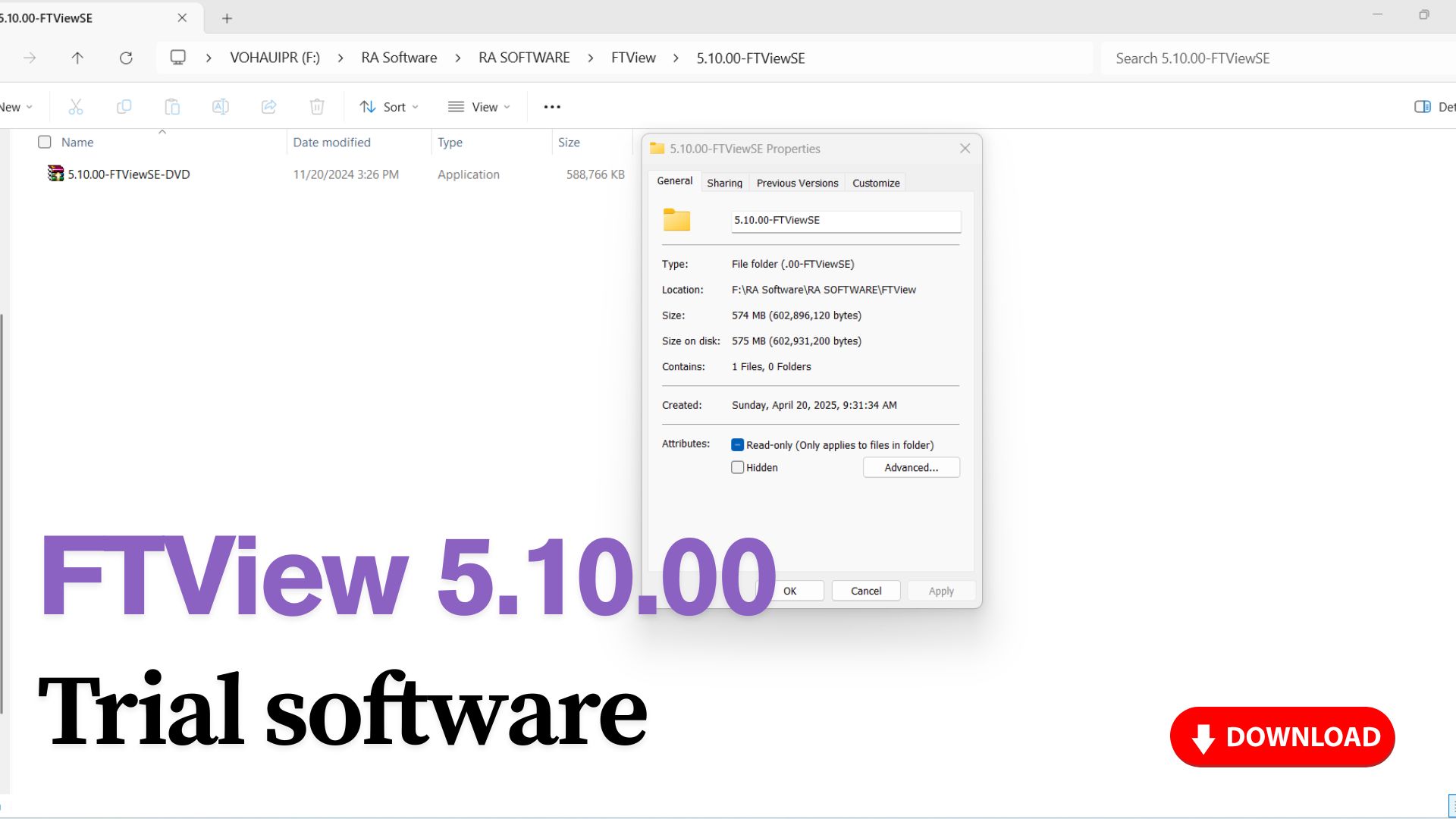Open the Sort dropdown
Screen dimensions: 1456x819
(x=388, y=106)
